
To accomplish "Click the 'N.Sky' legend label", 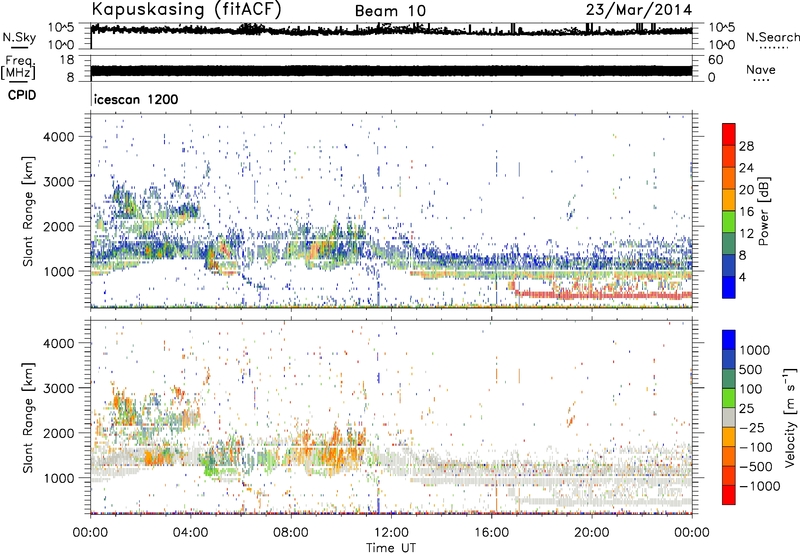I will coord(19,37).
